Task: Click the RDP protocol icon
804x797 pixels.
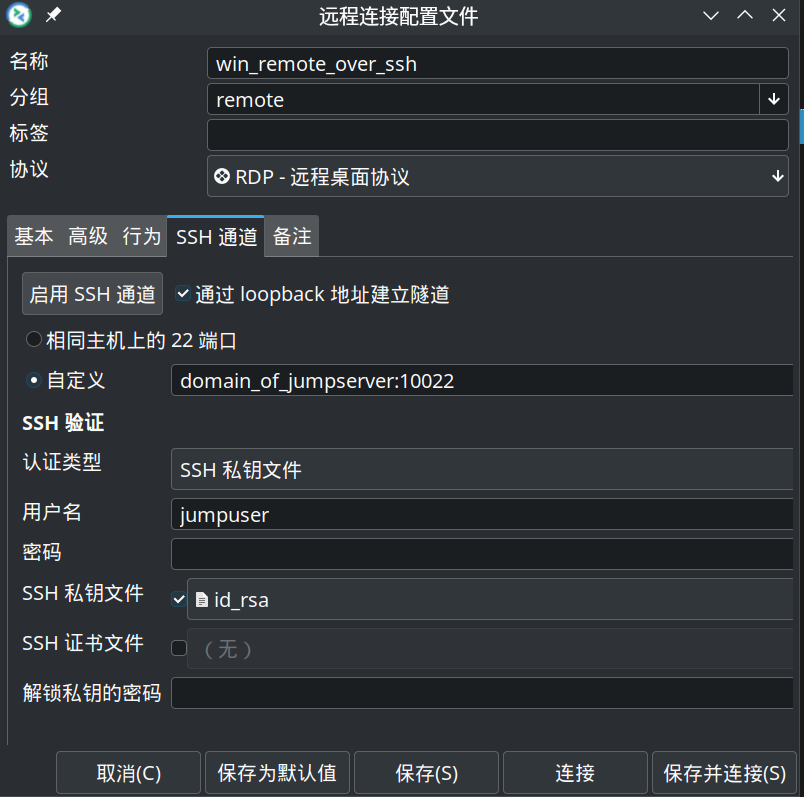Action: click(x=222, y=177)
